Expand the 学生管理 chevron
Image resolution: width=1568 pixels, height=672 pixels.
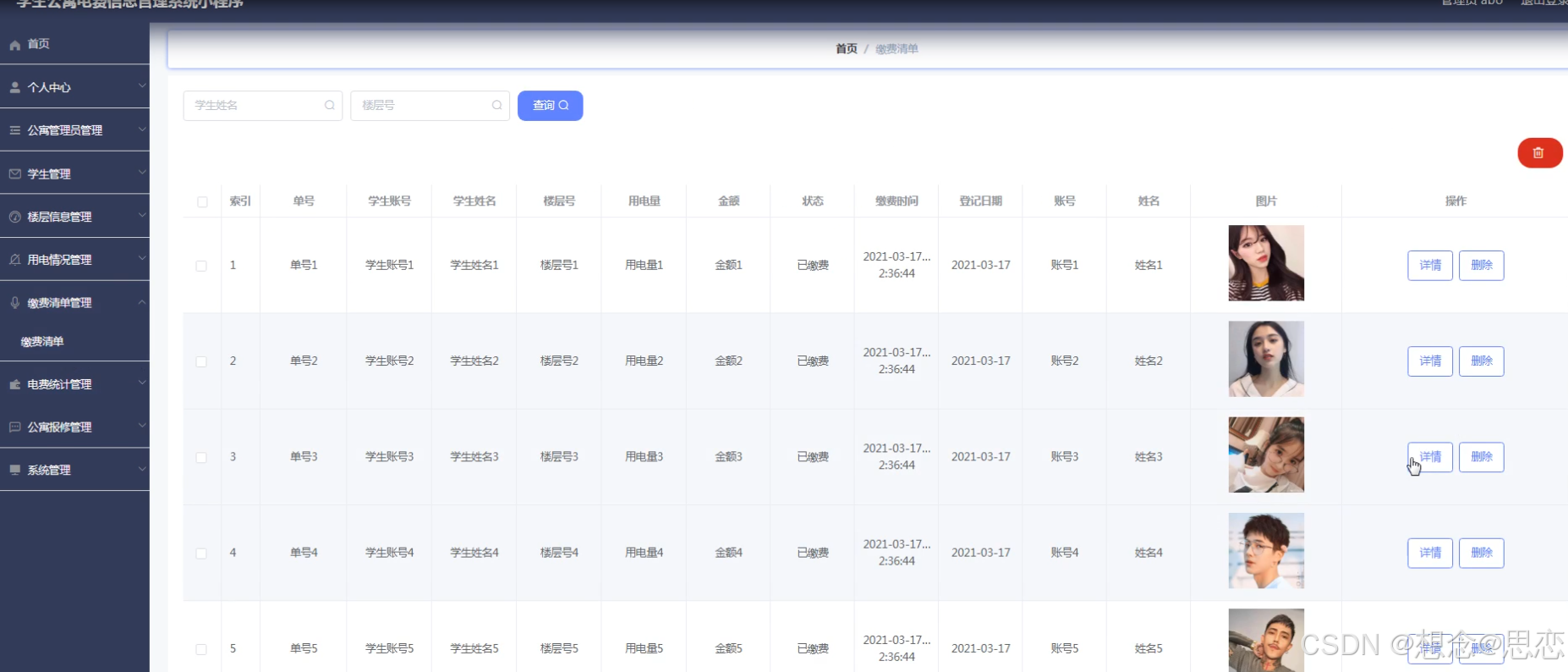click(142, 172)
